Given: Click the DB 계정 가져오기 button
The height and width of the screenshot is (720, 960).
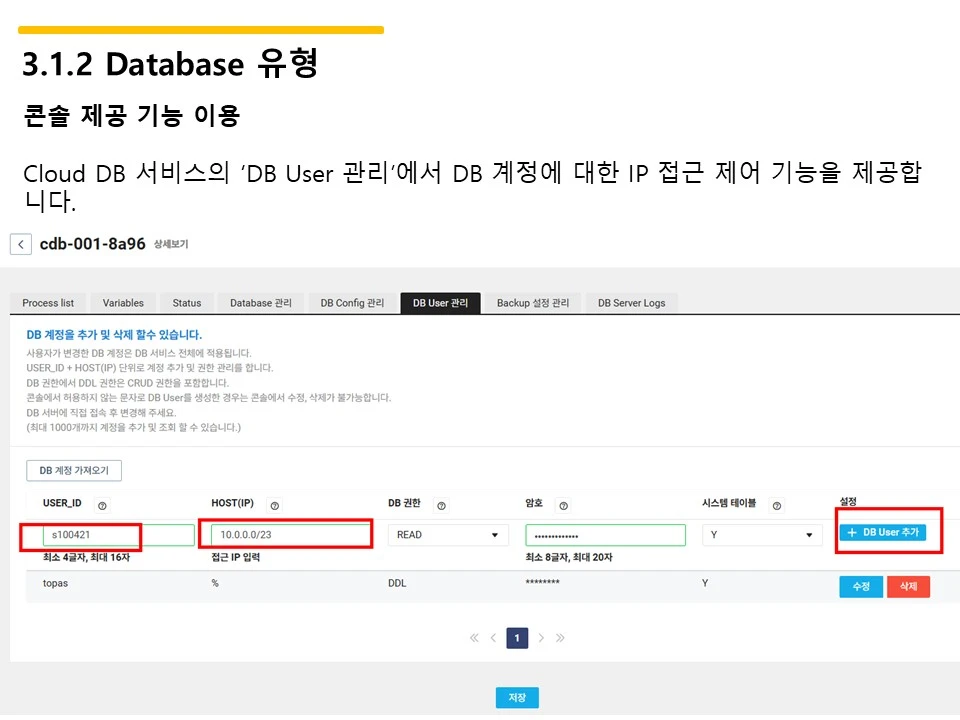Looking at the screenshot, I should pyautogui.click(x=74, y=469).
